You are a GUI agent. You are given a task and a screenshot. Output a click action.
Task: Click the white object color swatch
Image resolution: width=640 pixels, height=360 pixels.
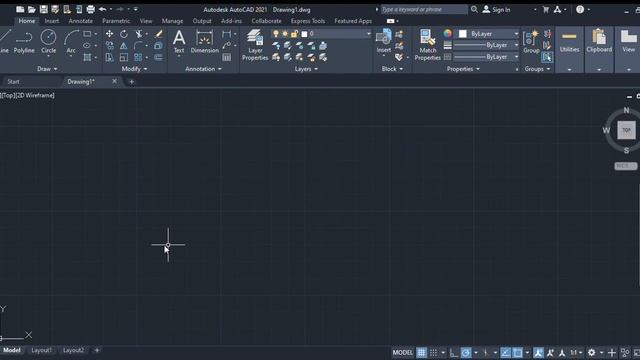462,34
